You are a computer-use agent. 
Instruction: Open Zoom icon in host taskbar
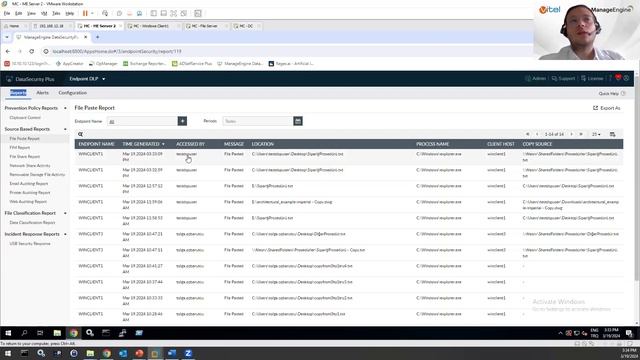pos(188,353)
